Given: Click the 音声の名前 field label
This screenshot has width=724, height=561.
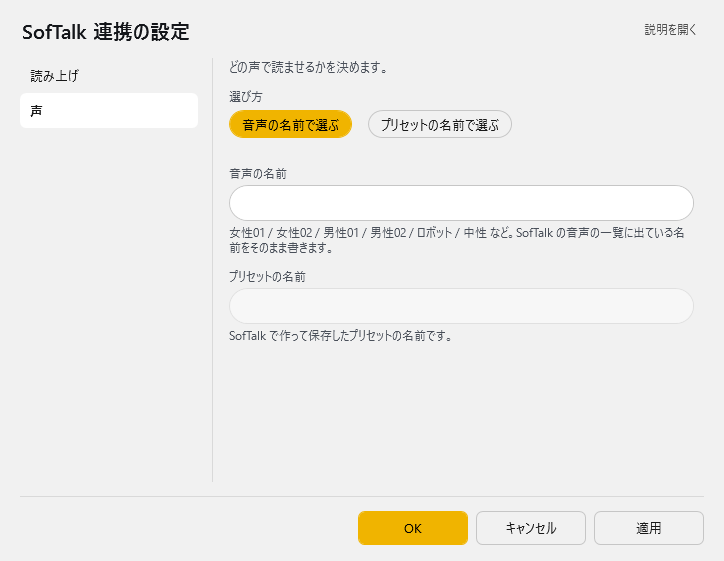Looking at the screenshot, I should click(x=258, y=174).
